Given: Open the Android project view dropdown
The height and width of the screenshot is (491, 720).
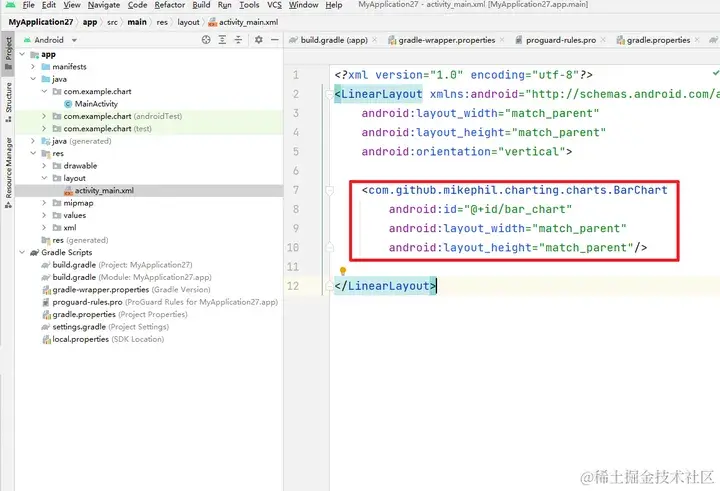Looking at the screenshot, I should [x=51, y=40].
